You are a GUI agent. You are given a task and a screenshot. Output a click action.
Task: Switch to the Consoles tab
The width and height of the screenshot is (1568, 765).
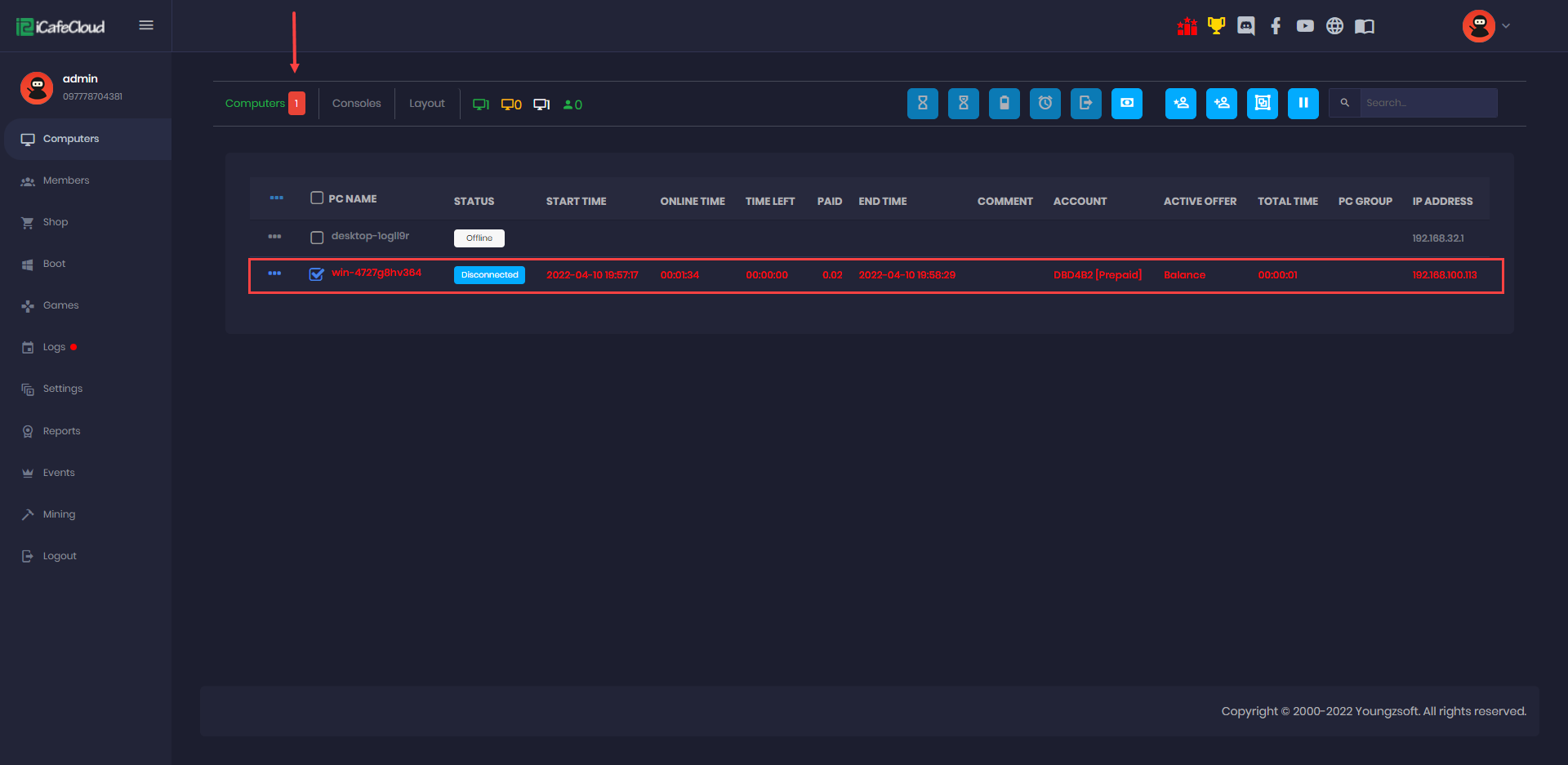[356, 104]
